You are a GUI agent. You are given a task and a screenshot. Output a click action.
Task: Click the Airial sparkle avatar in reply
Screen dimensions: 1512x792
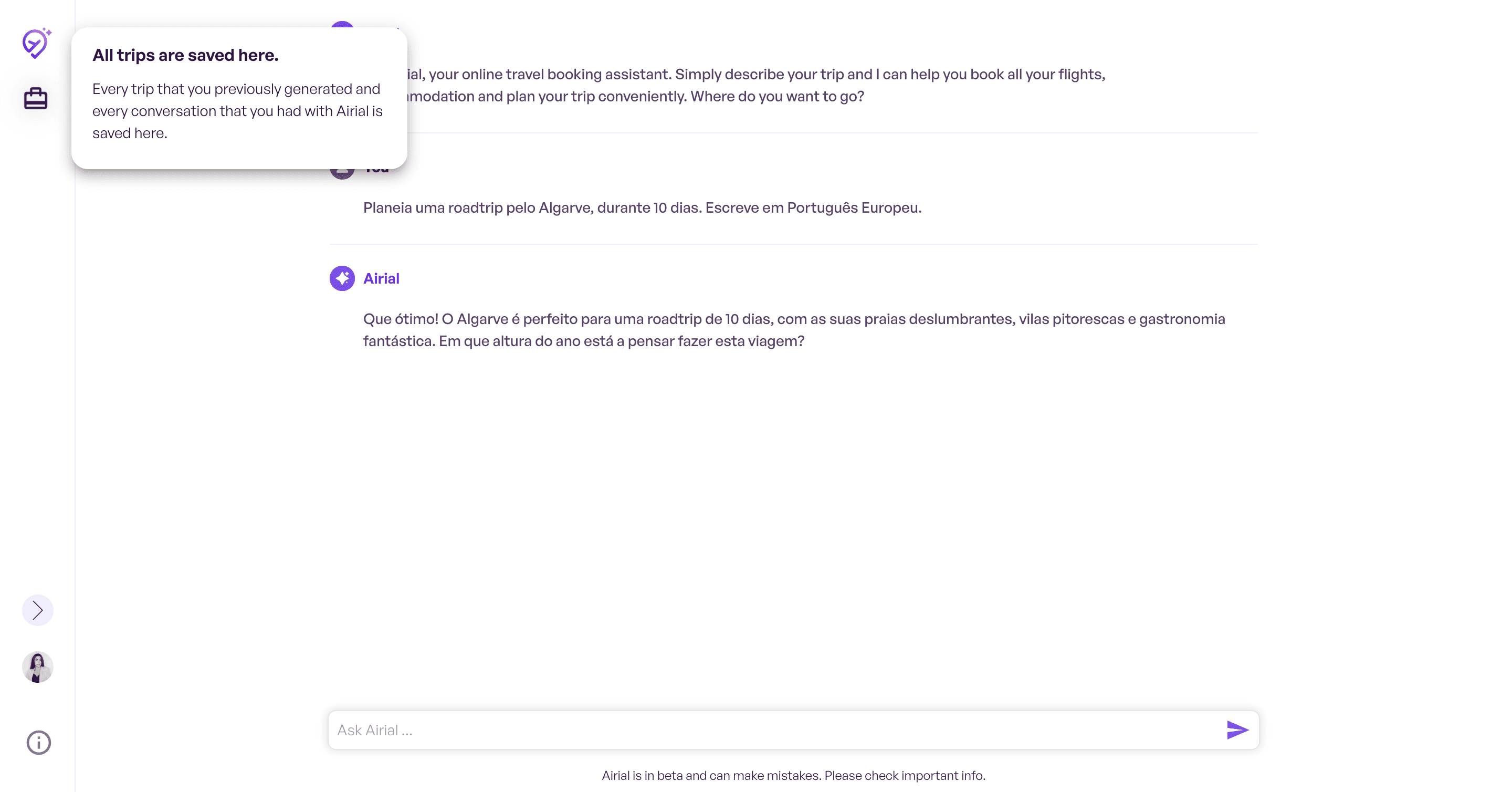click(342, 278)
